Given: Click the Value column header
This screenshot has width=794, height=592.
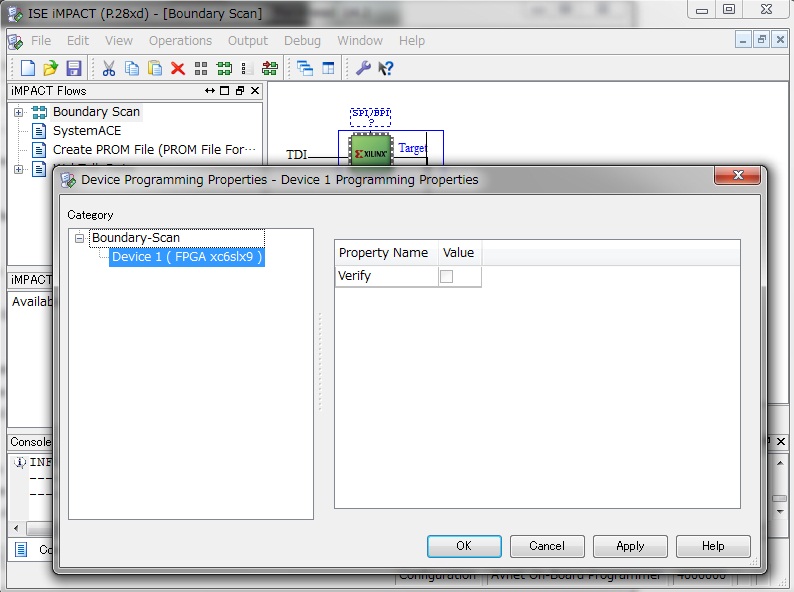Looking at the screenshot, I should (x=458, y=253).
